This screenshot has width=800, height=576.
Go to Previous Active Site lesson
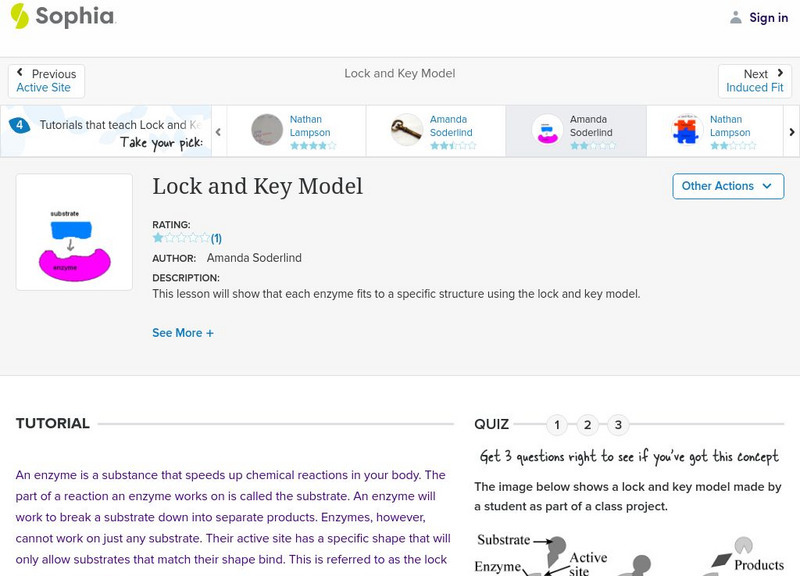click(46, 81)
